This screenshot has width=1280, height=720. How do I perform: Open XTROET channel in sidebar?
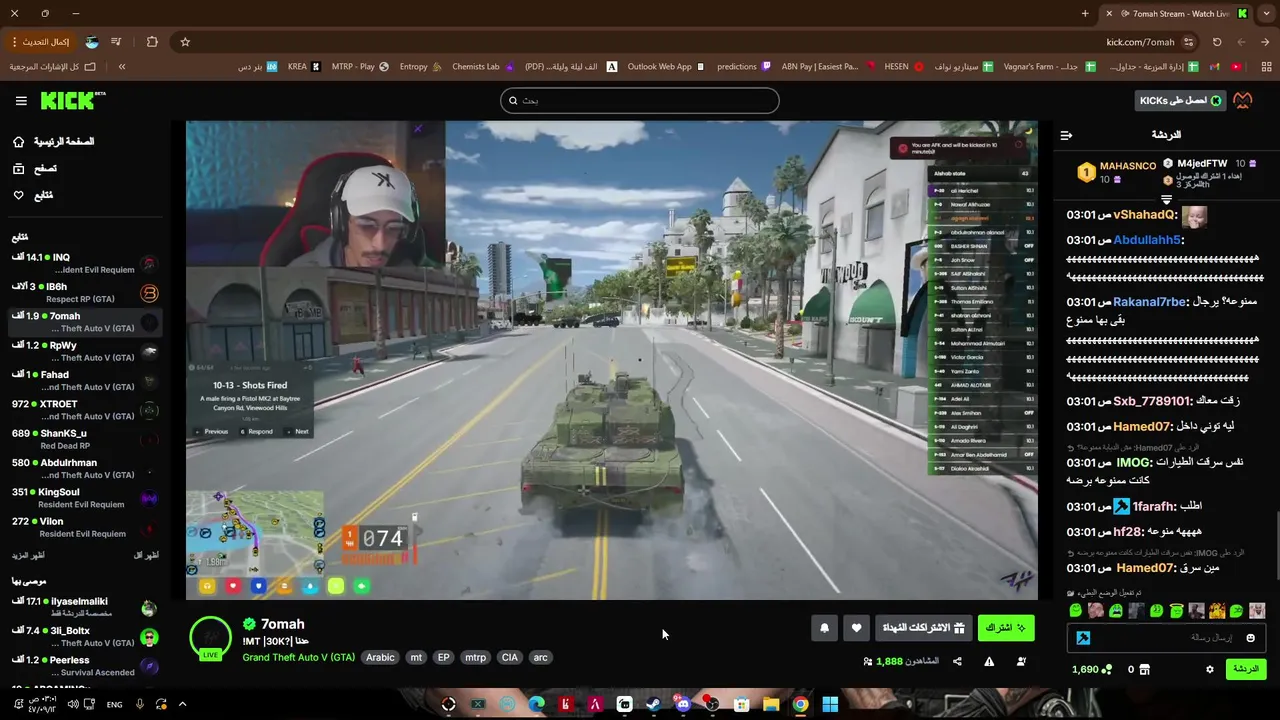click(x=85, y=410)
